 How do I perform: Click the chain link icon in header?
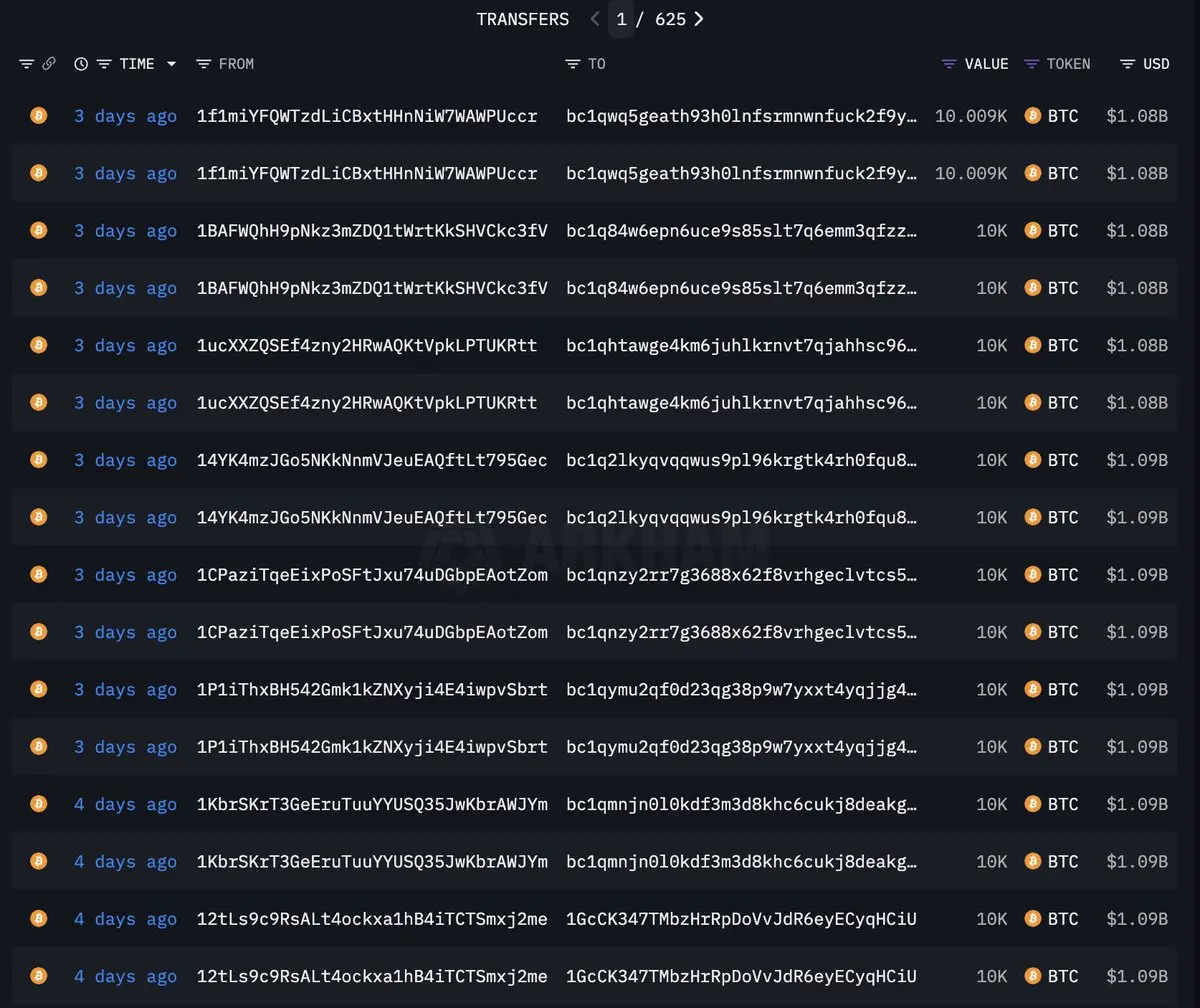49,64
